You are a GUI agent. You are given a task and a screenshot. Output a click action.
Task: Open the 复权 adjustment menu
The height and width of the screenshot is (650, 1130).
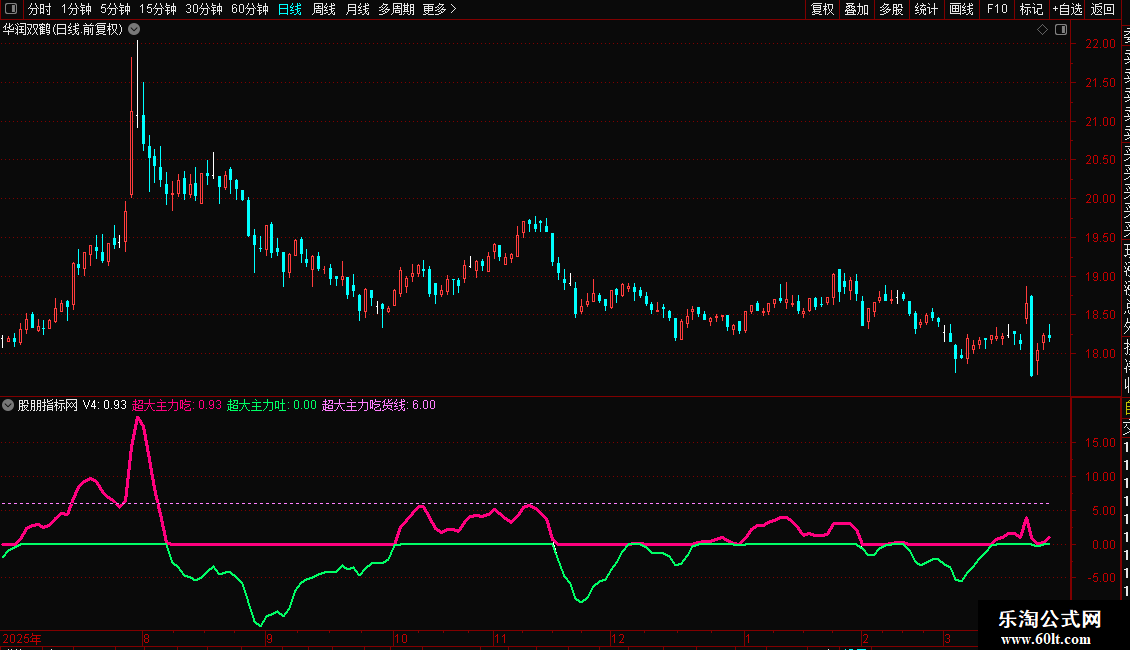822,9
